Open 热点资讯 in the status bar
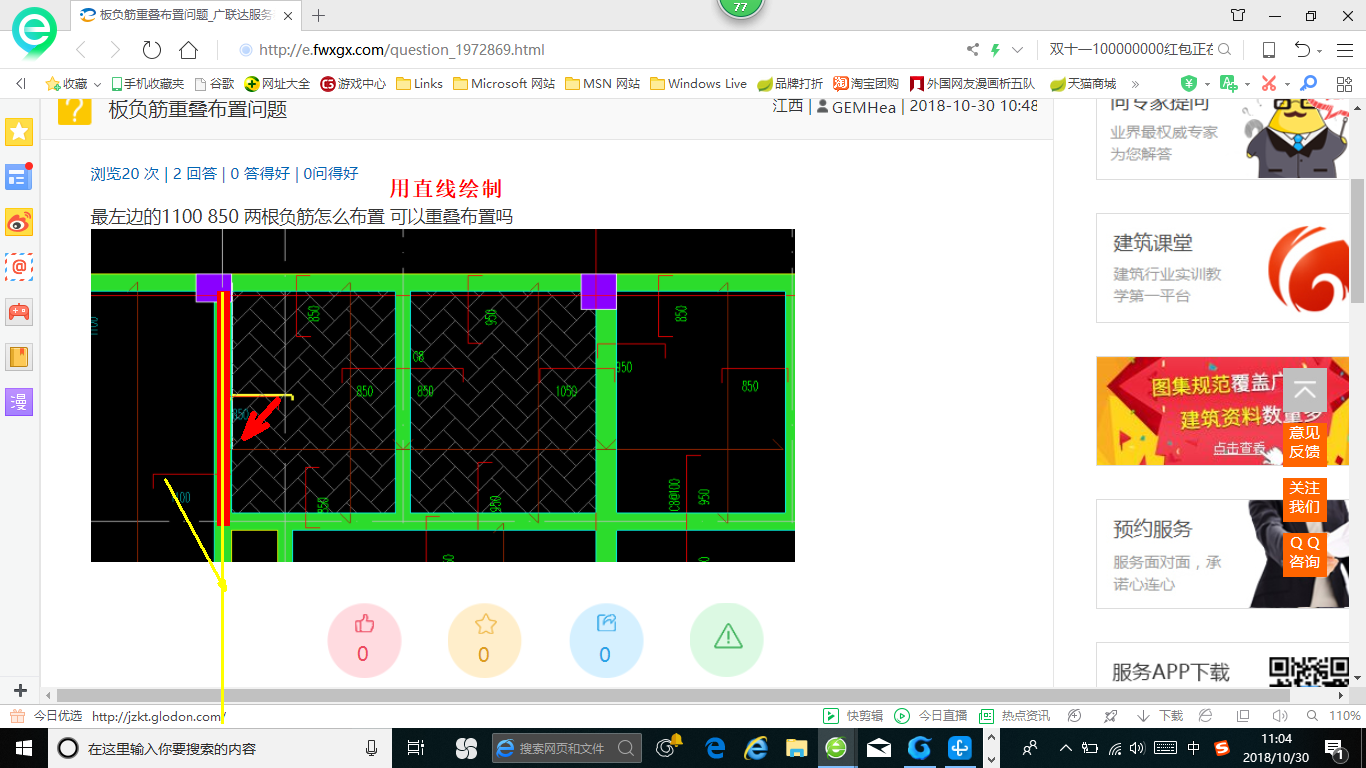The width and height of the screenshot is (1366, 768). point(1014,716)
